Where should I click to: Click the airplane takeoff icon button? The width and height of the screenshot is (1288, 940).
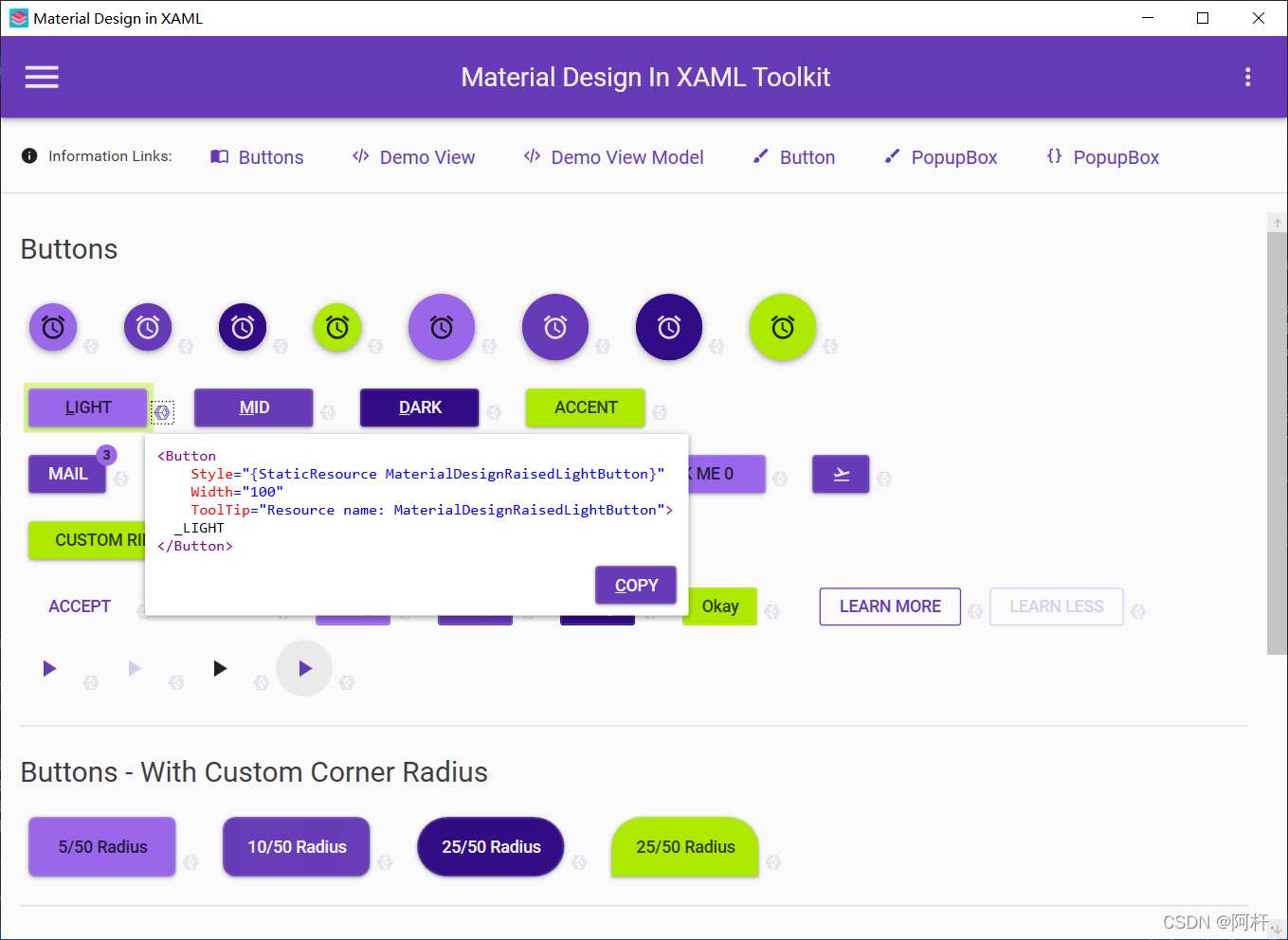(841, 474)
